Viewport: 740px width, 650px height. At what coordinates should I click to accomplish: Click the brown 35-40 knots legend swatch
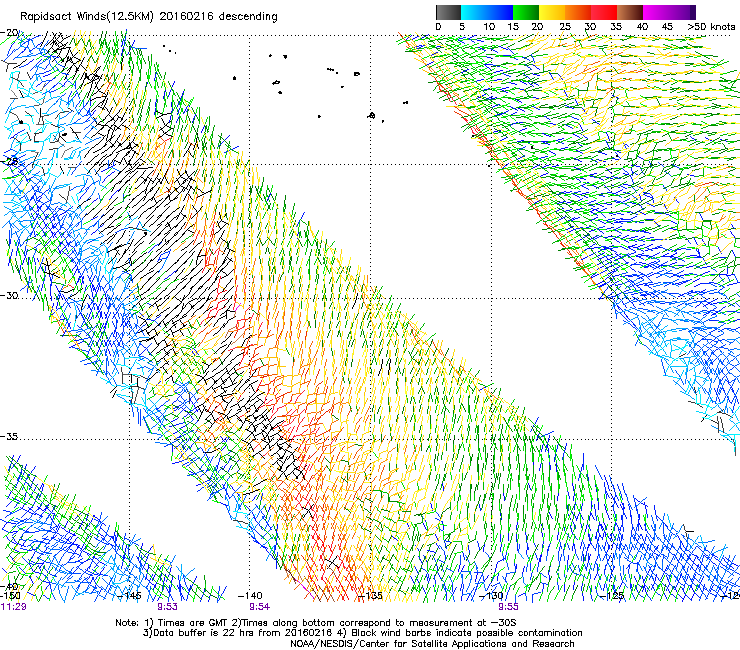(x=630, y=12)
